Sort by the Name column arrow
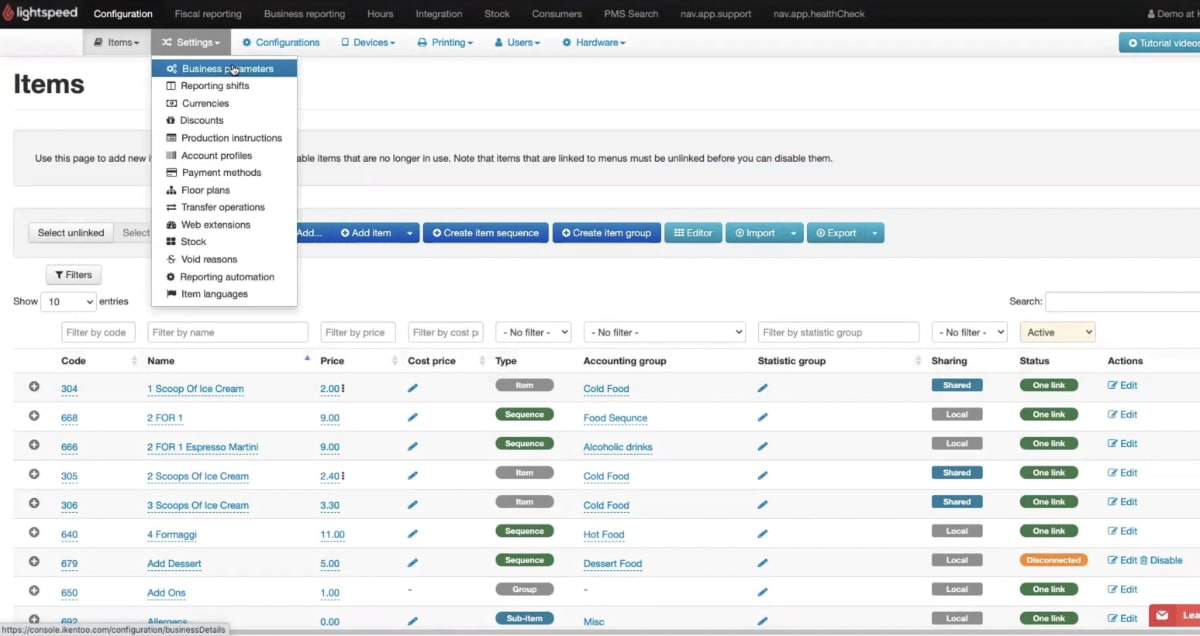This screenshot has height=636, width=1200. (307, 358)
